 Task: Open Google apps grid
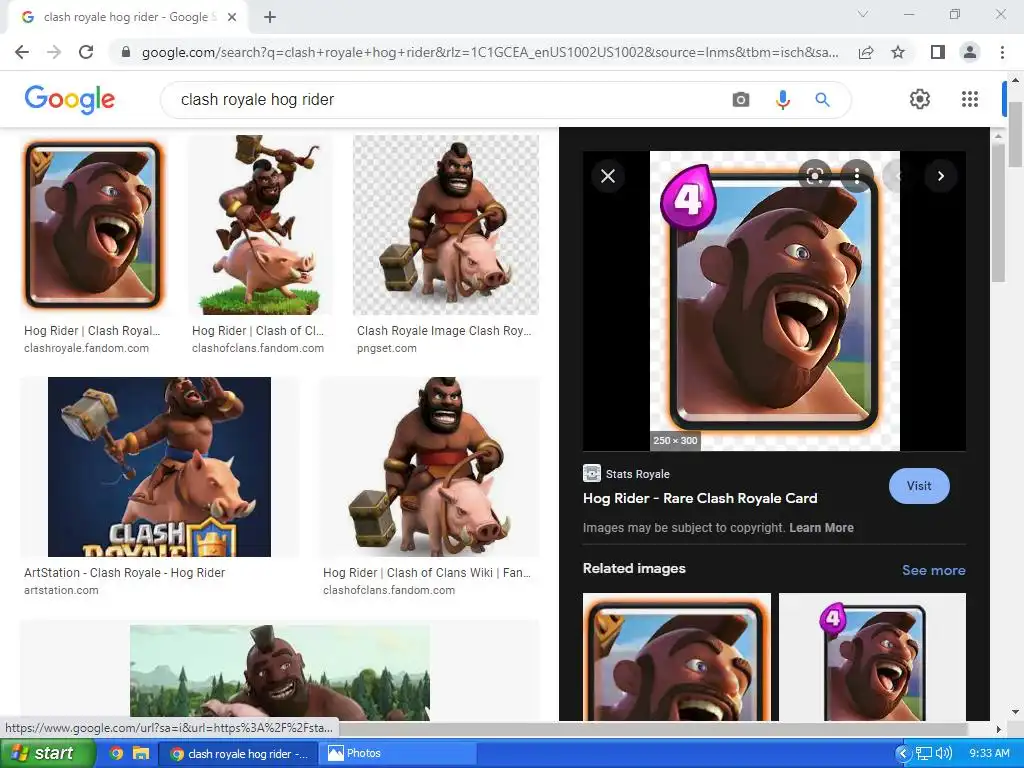tap(970, 99)
